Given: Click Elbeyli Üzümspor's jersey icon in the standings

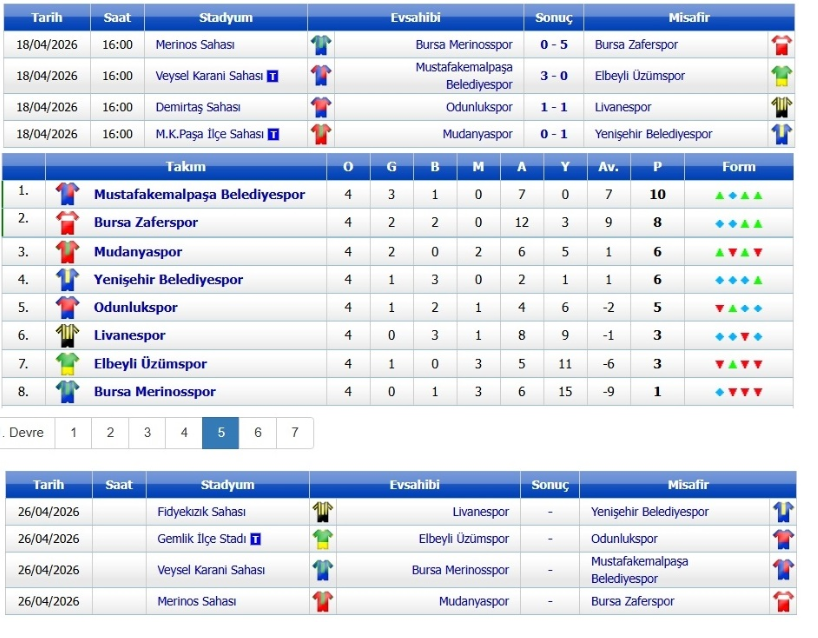Looking at the screenshot, I should [67, 363].
